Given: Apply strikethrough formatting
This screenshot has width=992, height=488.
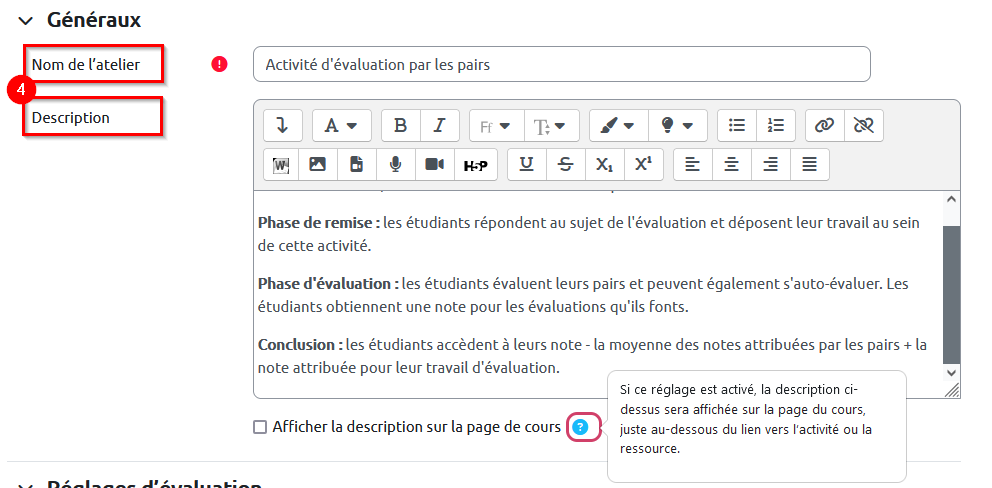Looking at the screenshot, I should pyautogui.click(x=565, y=164).
